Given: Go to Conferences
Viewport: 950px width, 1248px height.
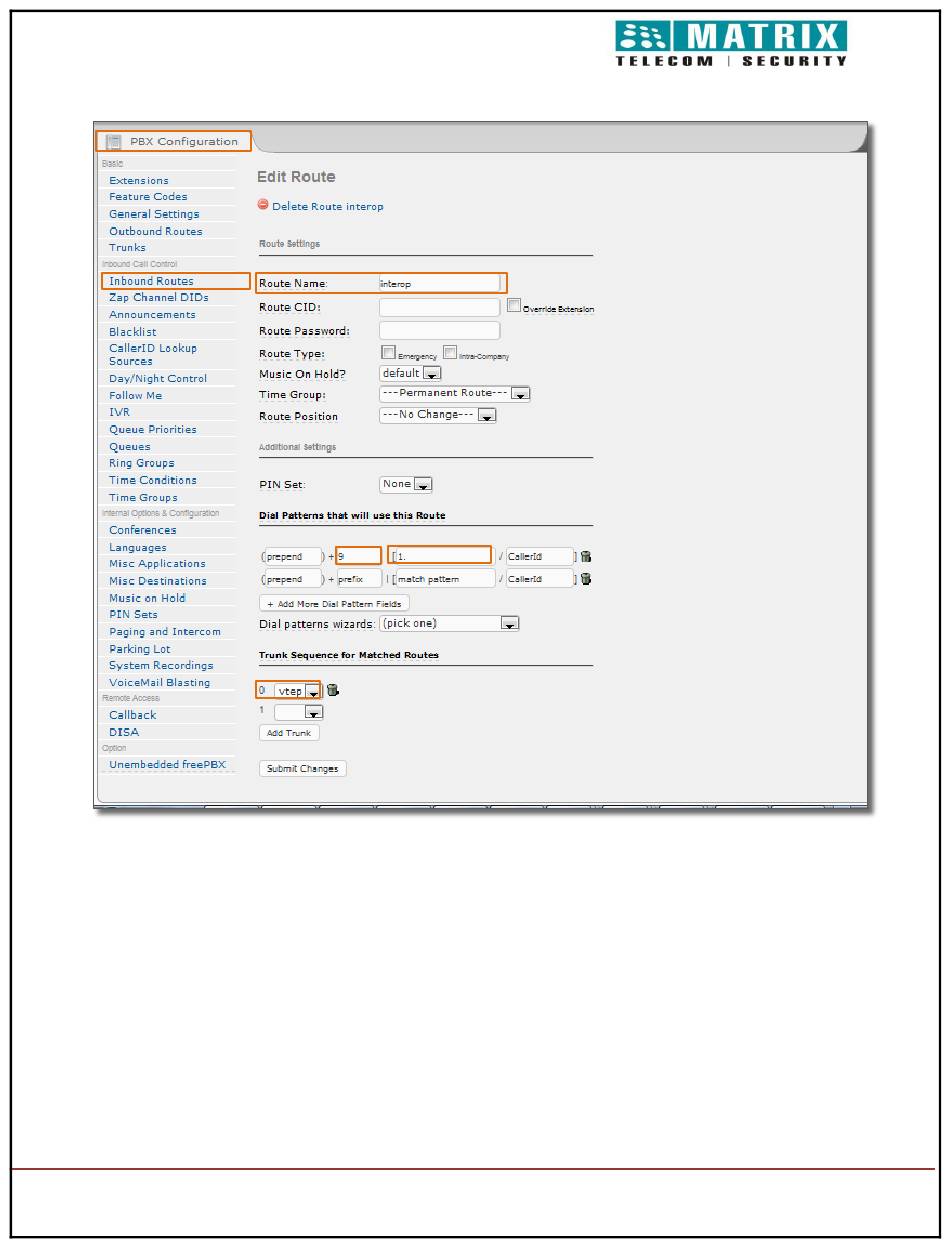Looking at the screenshot, I should (x=142, y=531).
